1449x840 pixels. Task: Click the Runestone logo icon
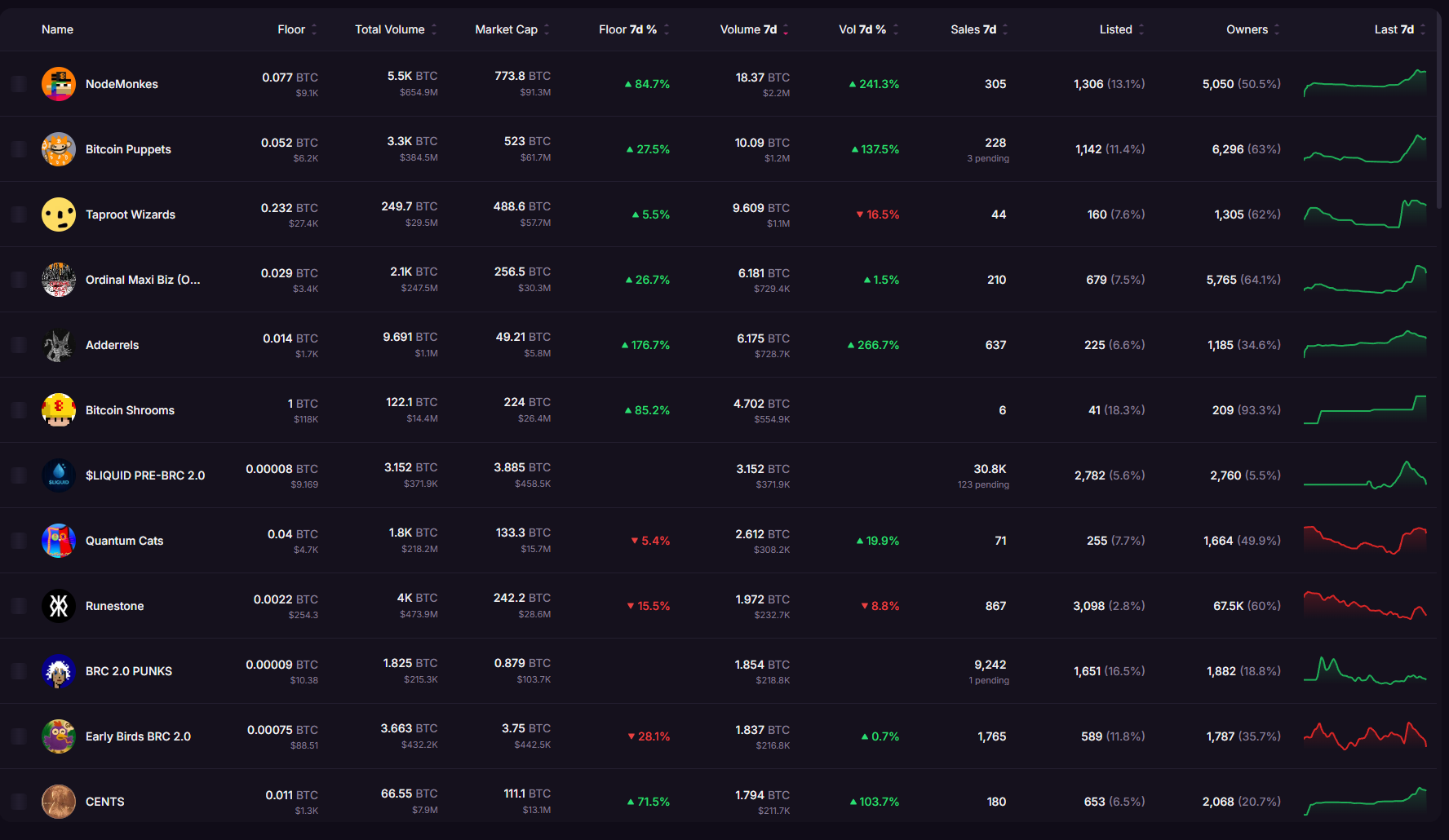[x=59, y=606]
